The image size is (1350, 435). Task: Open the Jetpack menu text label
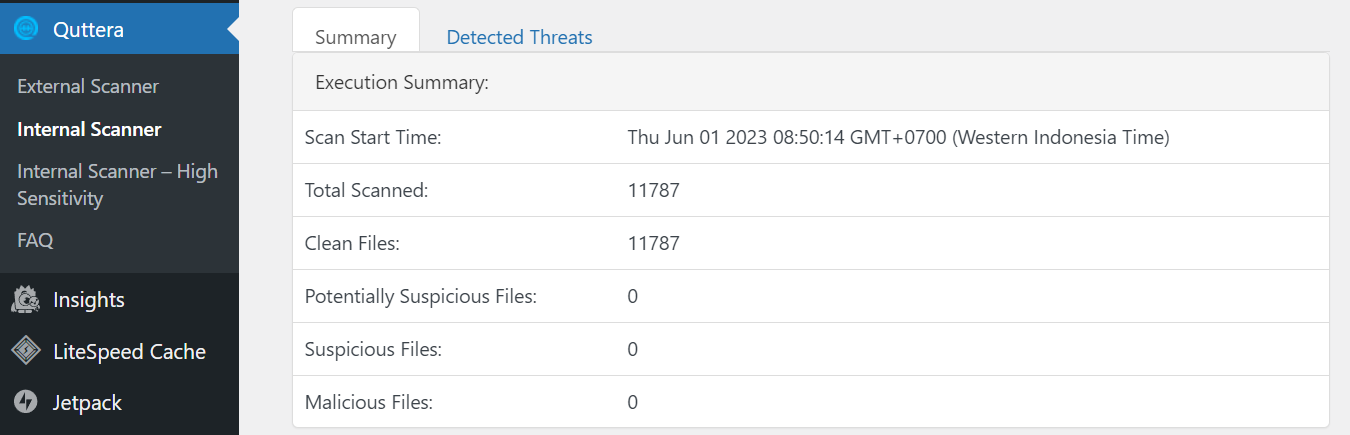[x=87, y=403]
